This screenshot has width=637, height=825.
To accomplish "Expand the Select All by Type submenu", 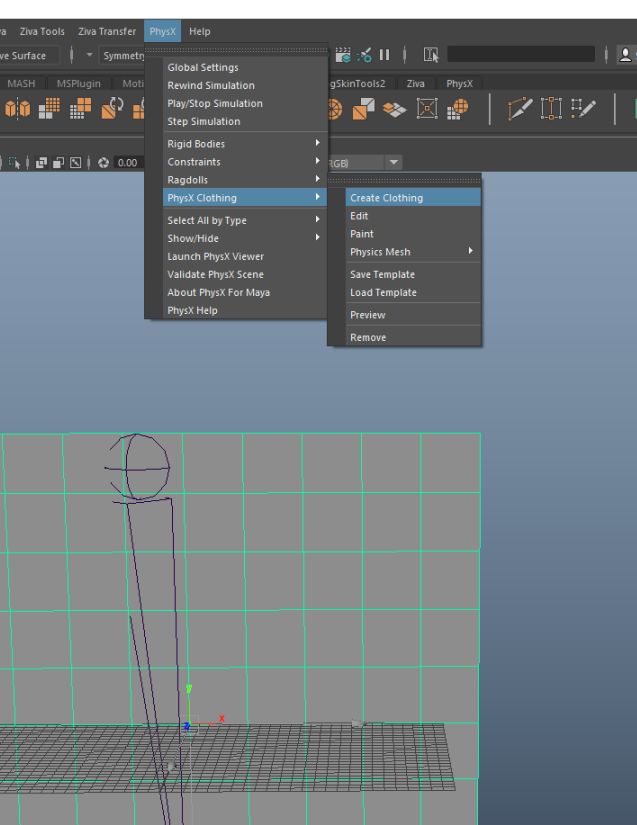I will 245,220.
